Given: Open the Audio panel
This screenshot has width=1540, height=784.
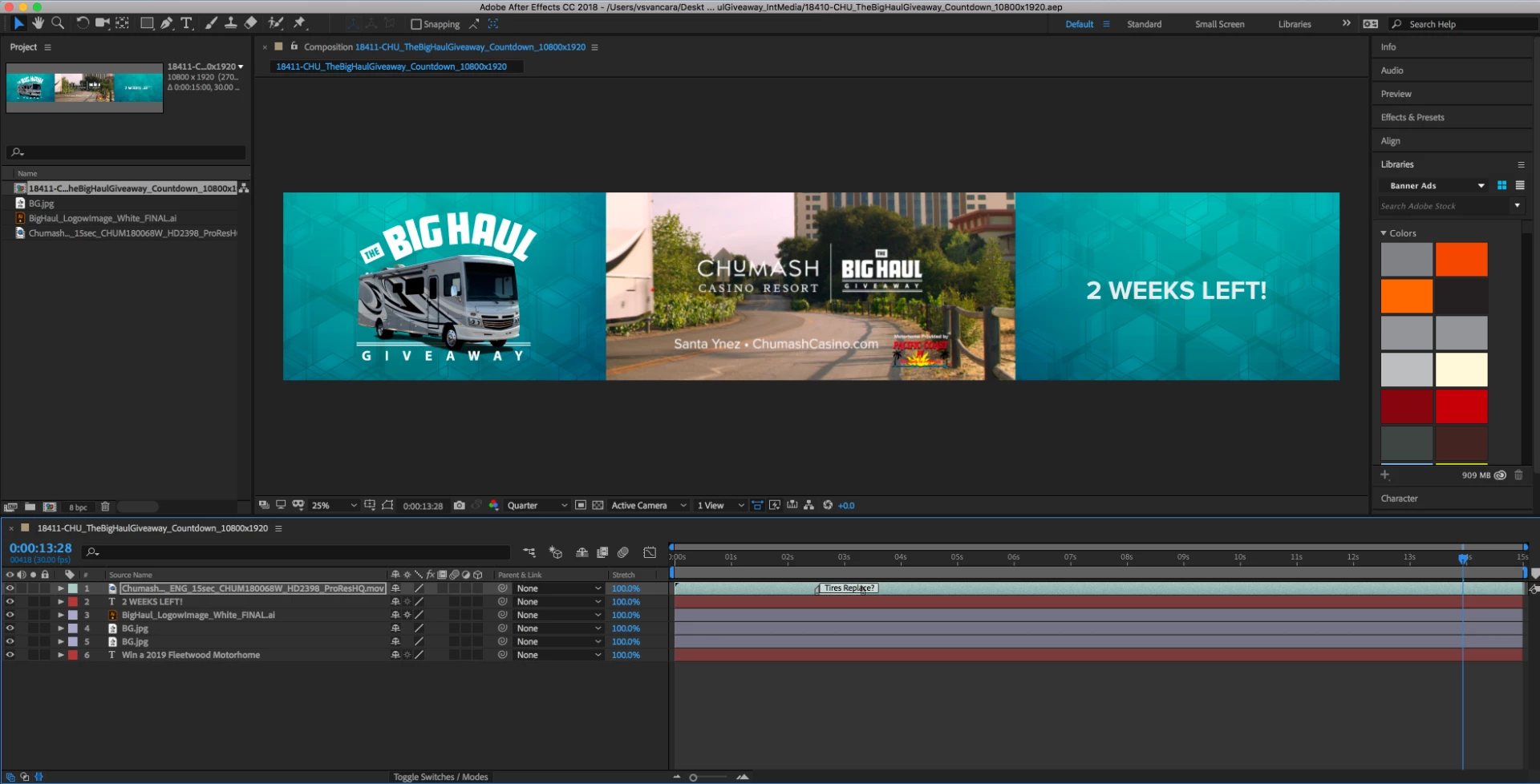Looking at the screenshot, I should [x=1392, y=71].
